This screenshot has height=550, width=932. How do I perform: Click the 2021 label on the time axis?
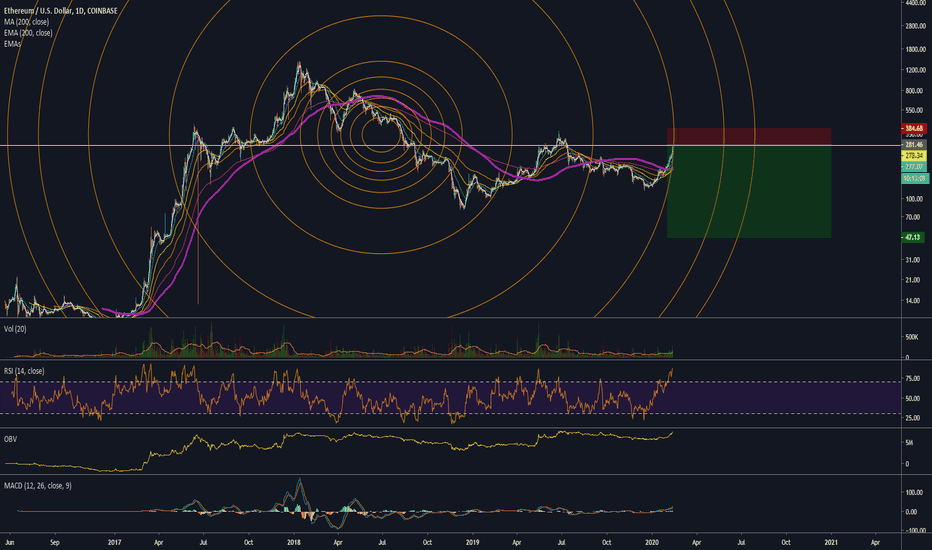pyautogui.click(x=831, y=542)
